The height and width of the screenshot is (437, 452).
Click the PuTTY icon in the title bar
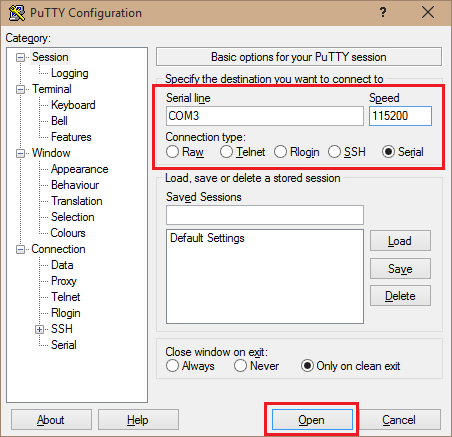click(17, 13)
